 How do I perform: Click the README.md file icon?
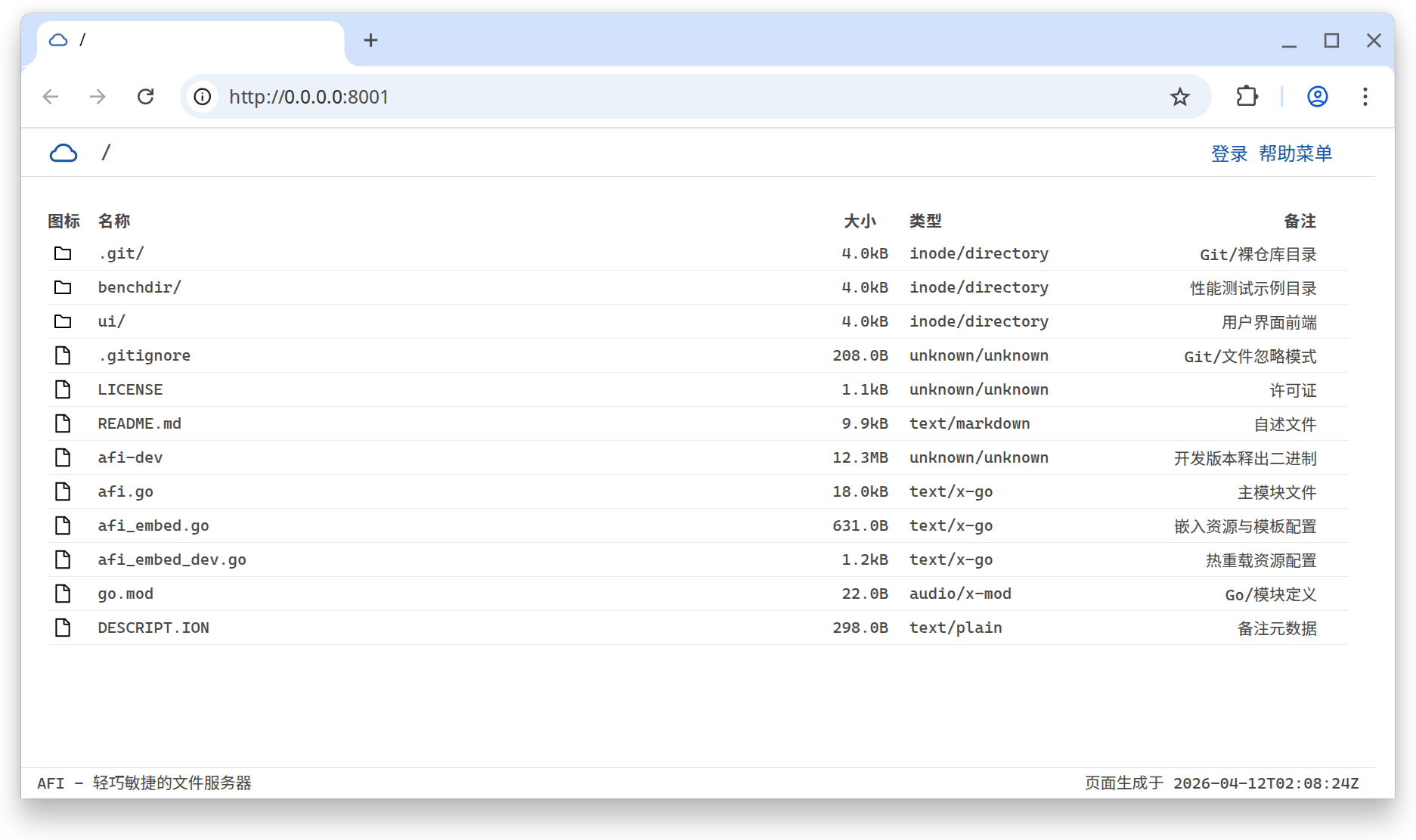(63, 423)
